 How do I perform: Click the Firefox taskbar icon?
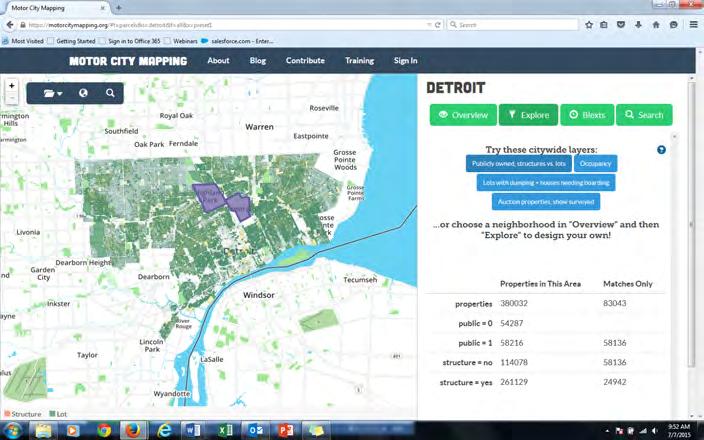click(133, 431)
